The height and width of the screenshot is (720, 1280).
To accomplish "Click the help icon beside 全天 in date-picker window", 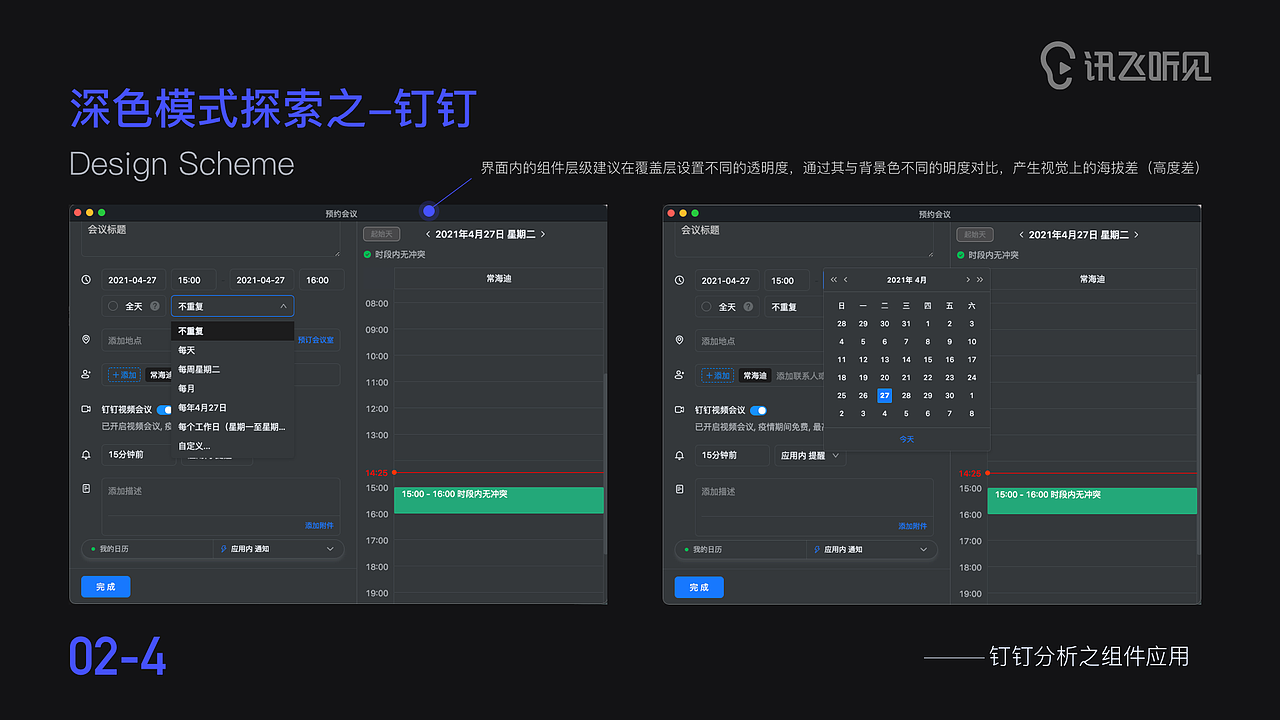I will (749, 306).
